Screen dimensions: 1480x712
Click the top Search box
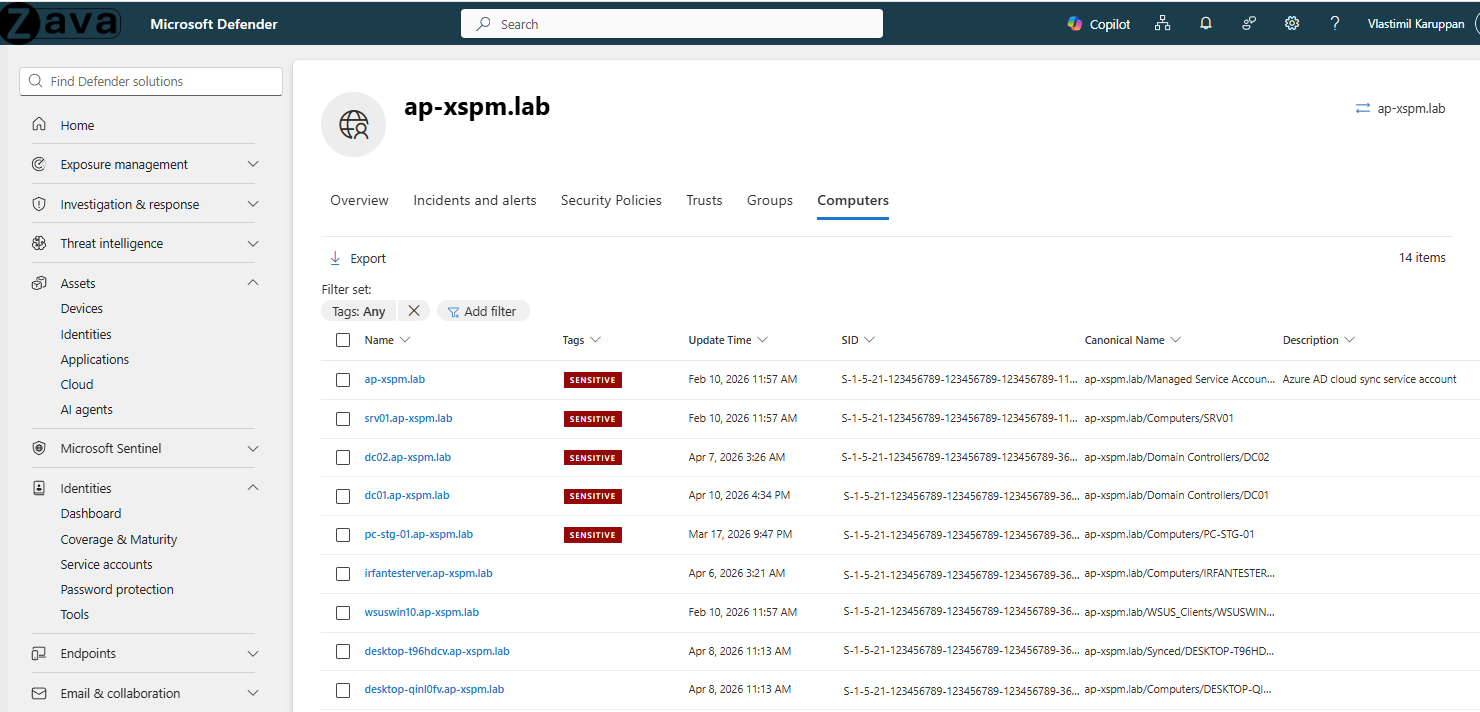[x=672, y=24]
